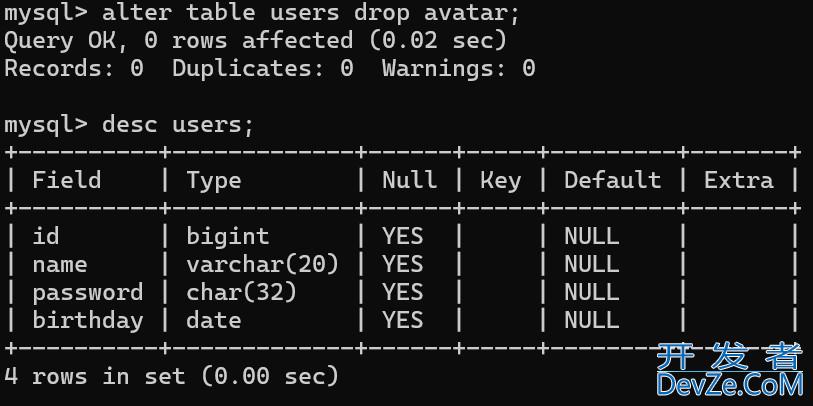Image resolution: width=813 pixels, height=406 pixels.
Task: Click the 'Default' column header
Action: tap(612, 180)
